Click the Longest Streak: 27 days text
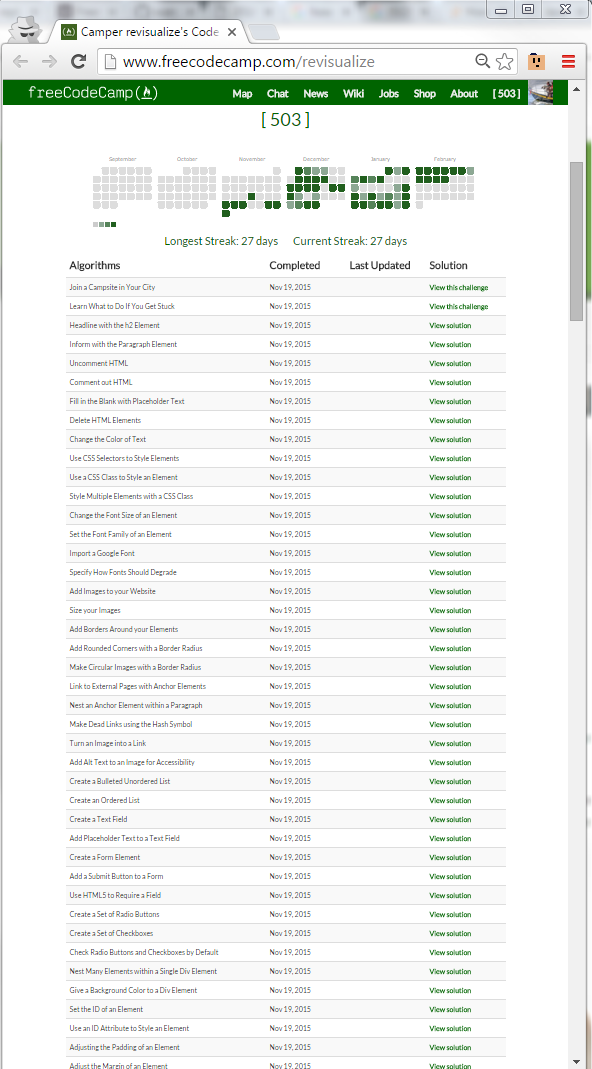The width and height of the screenshot is (592, 1069). click(x=221, y=241)
